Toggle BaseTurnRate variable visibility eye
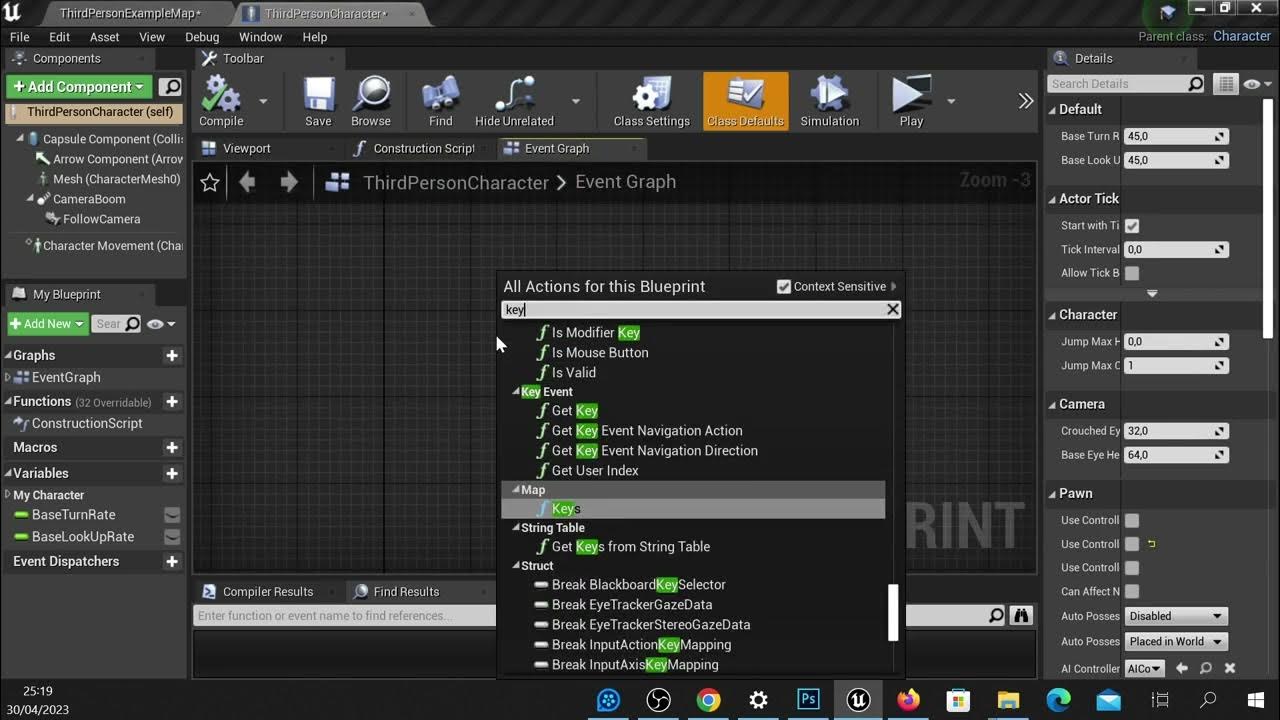The height and width of the screenshot is (720, 1280). [x=172, y=515]
